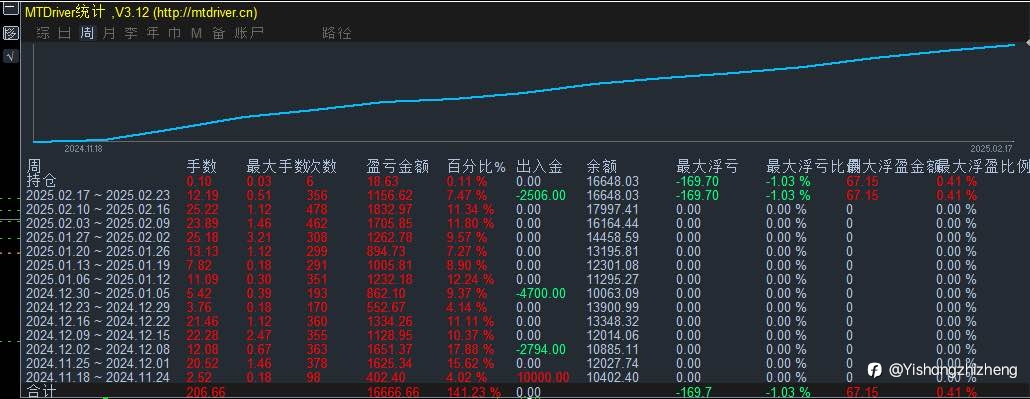Click trade count 478
Viewport: 1030px width, 399px height.
tap(317, 209)
